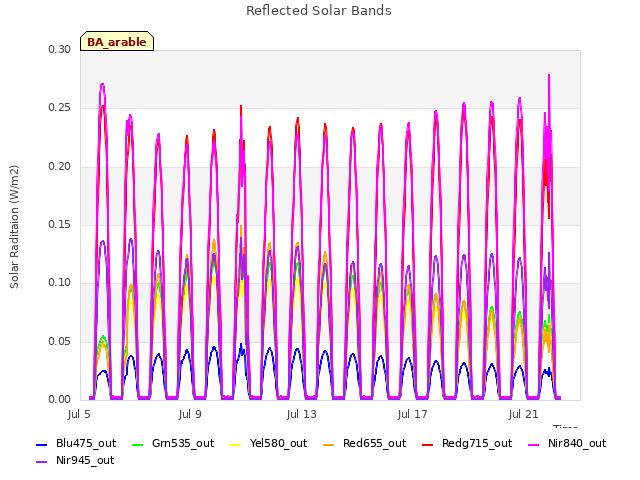Click the BA_arable annotation label
The width and height of the screenshot is (640, 480).
point(117,42)
